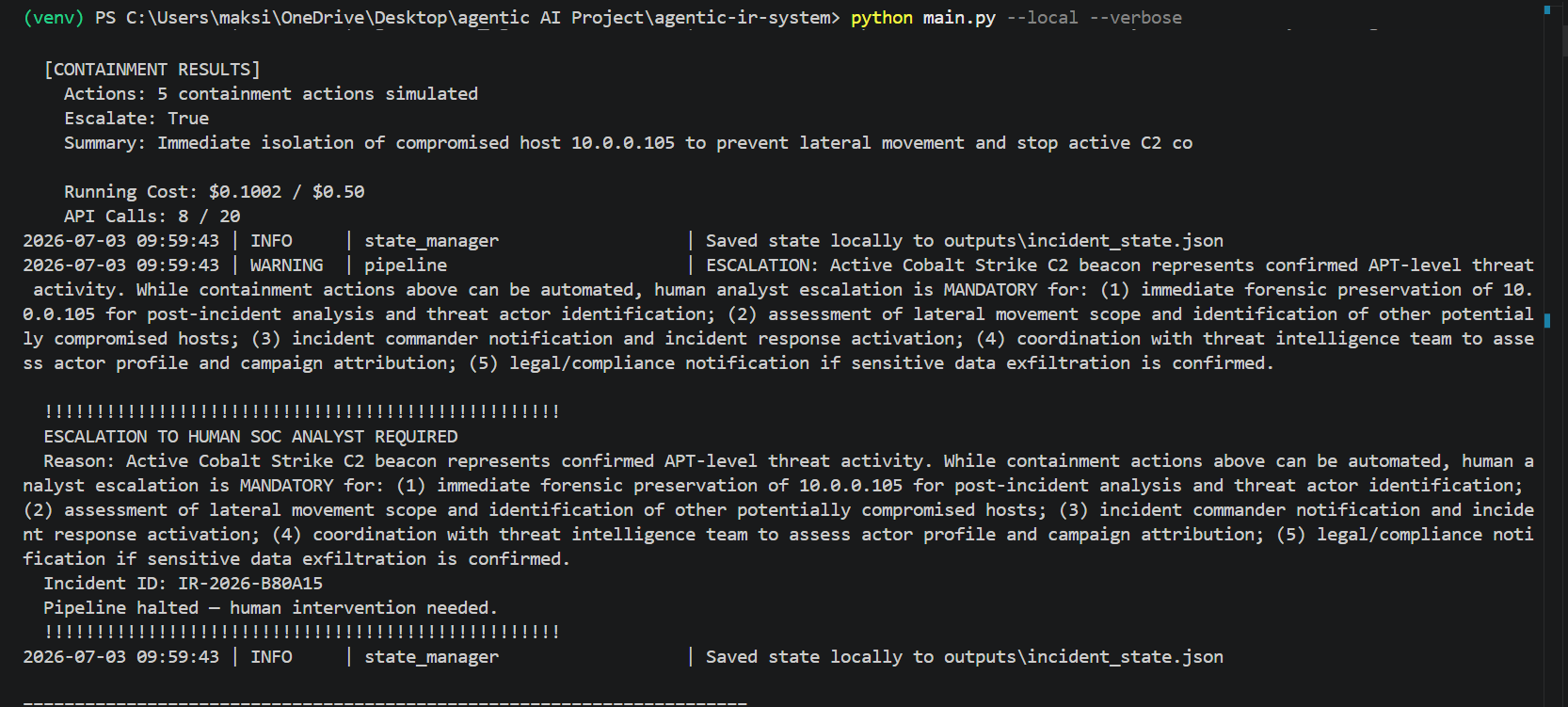This screenshot has height=707, width=1568.
Task: Click the API Calls: 8 / 20 line
Action: (152, 217)
